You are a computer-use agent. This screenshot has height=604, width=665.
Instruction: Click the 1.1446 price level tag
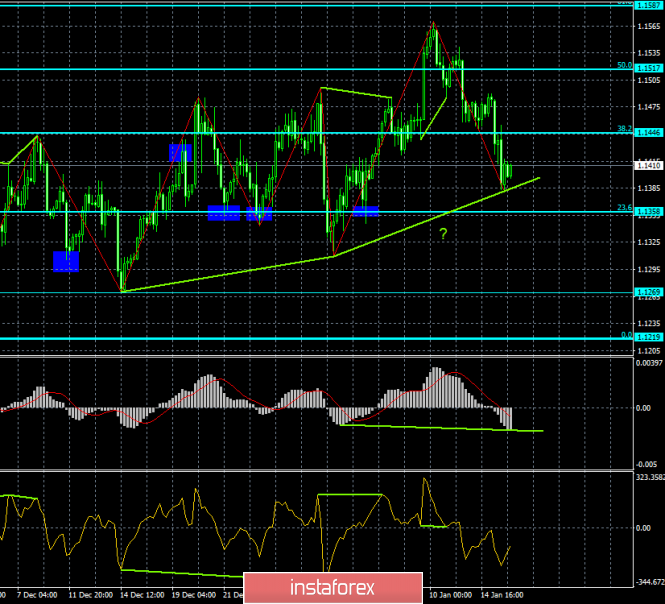pyautogui.click(x=649, y=133)
